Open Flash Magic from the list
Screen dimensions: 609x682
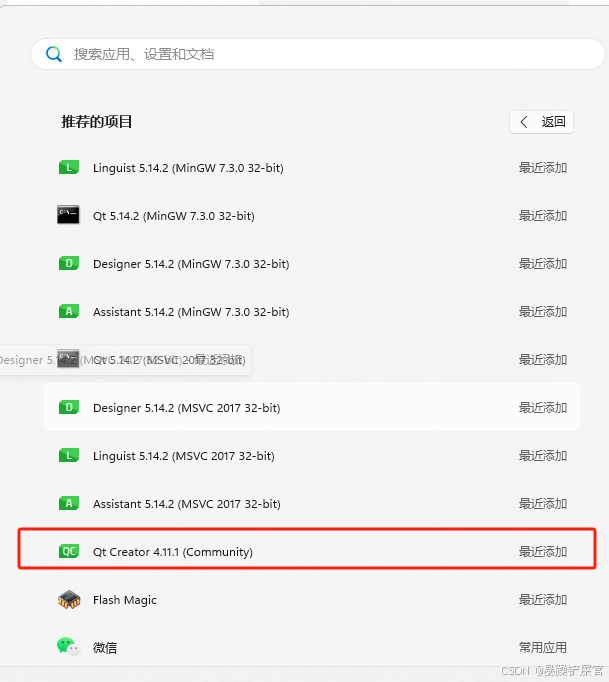312,600
